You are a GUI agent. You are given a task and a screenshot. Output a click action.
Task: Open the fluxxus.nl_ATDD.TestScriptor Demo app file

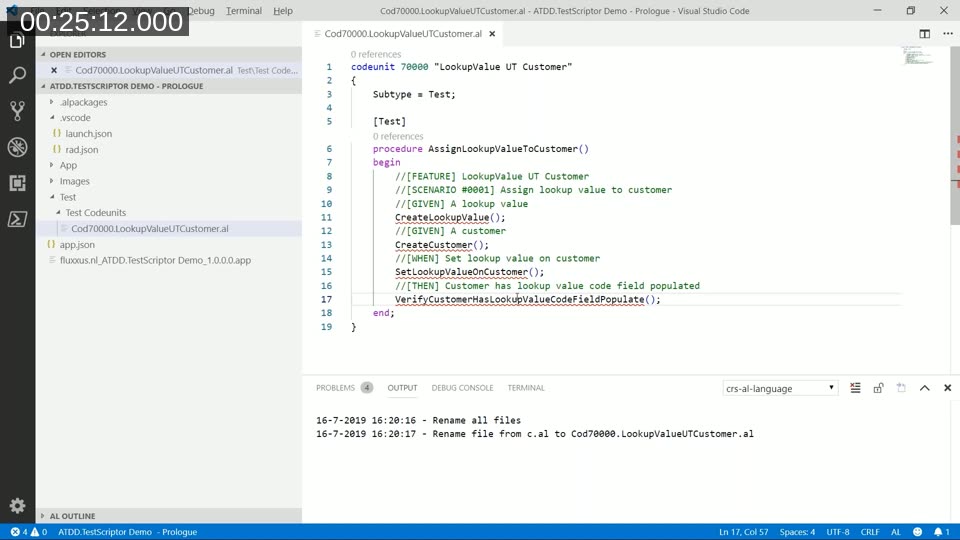point(156,260)
